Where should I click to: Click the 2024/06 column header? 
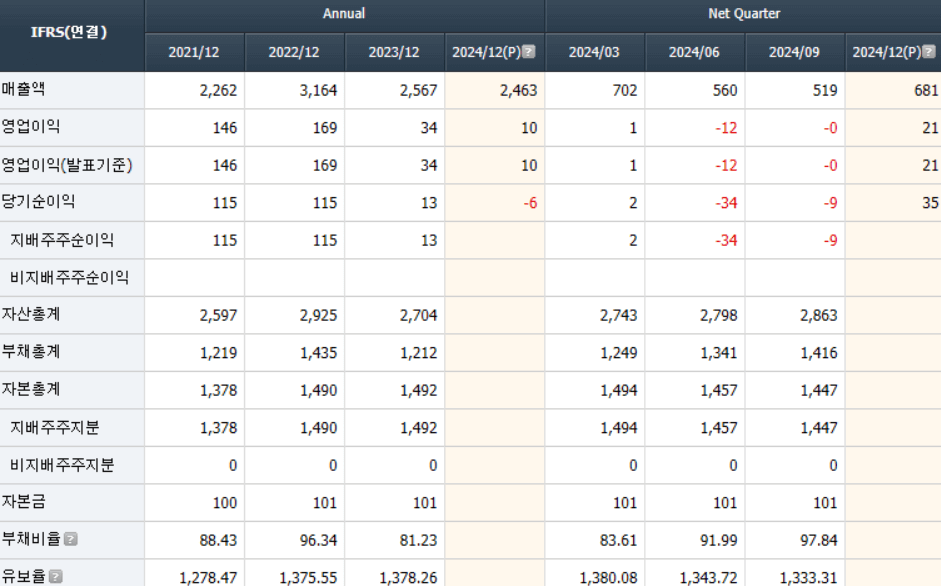pos(694,52)
